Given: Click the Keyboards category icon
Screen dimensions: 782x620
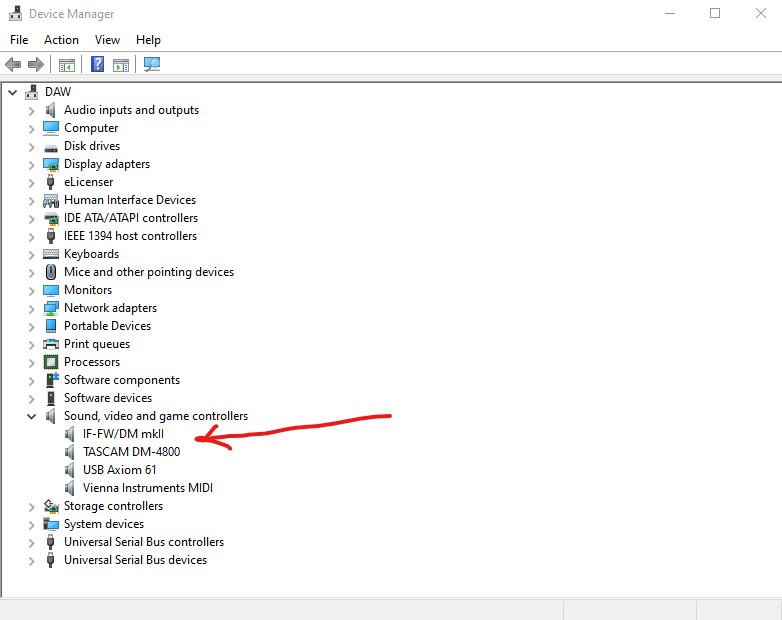Looking at the screenshot, I should coord(51,254).
